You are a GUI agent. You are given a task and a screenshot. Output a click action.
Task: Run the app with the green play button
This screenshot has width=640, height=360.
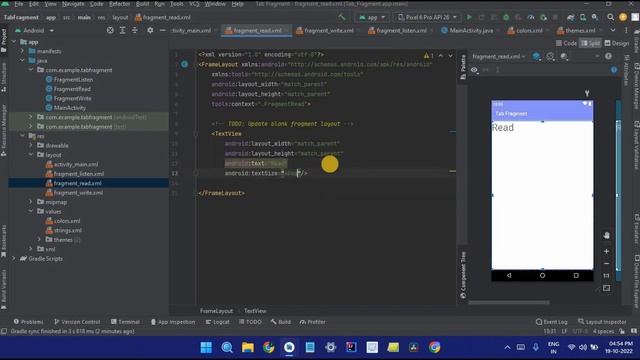pyautogui.click(x=469, y=17)
